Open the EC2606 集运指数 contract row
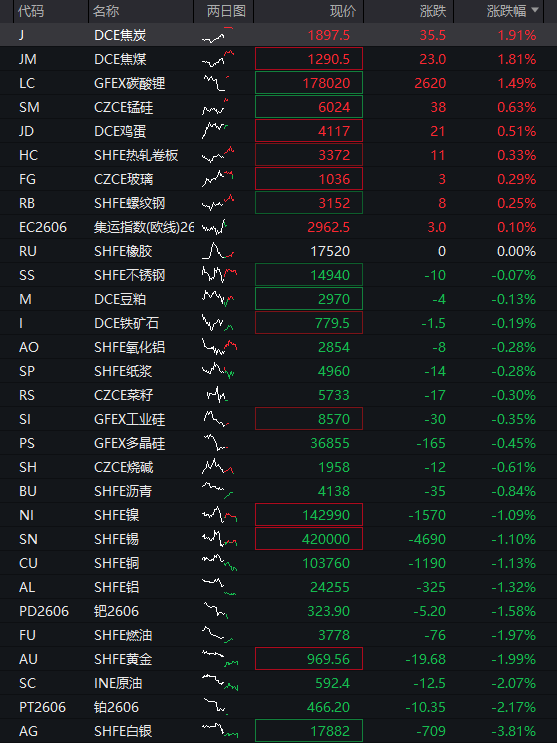Screen dimensions: 557x743 coord(278,227)
